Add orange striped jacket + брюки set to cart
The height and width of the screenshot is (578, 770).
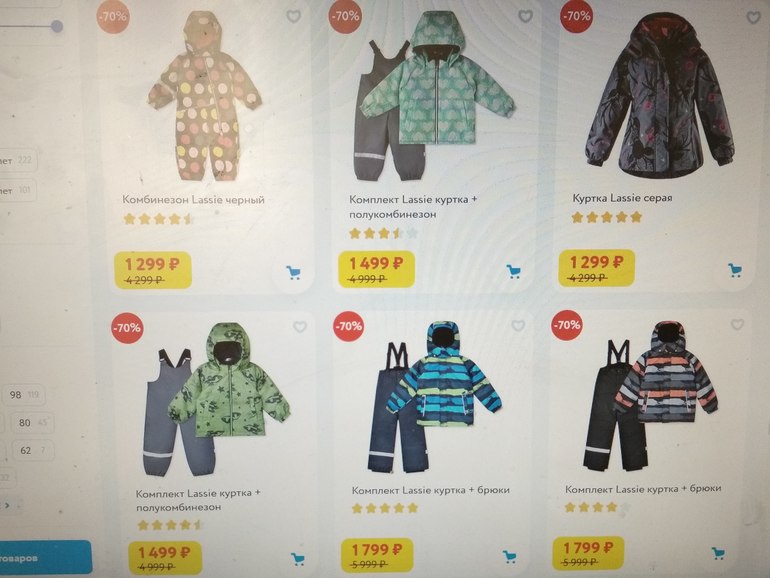tap(718, 553)
